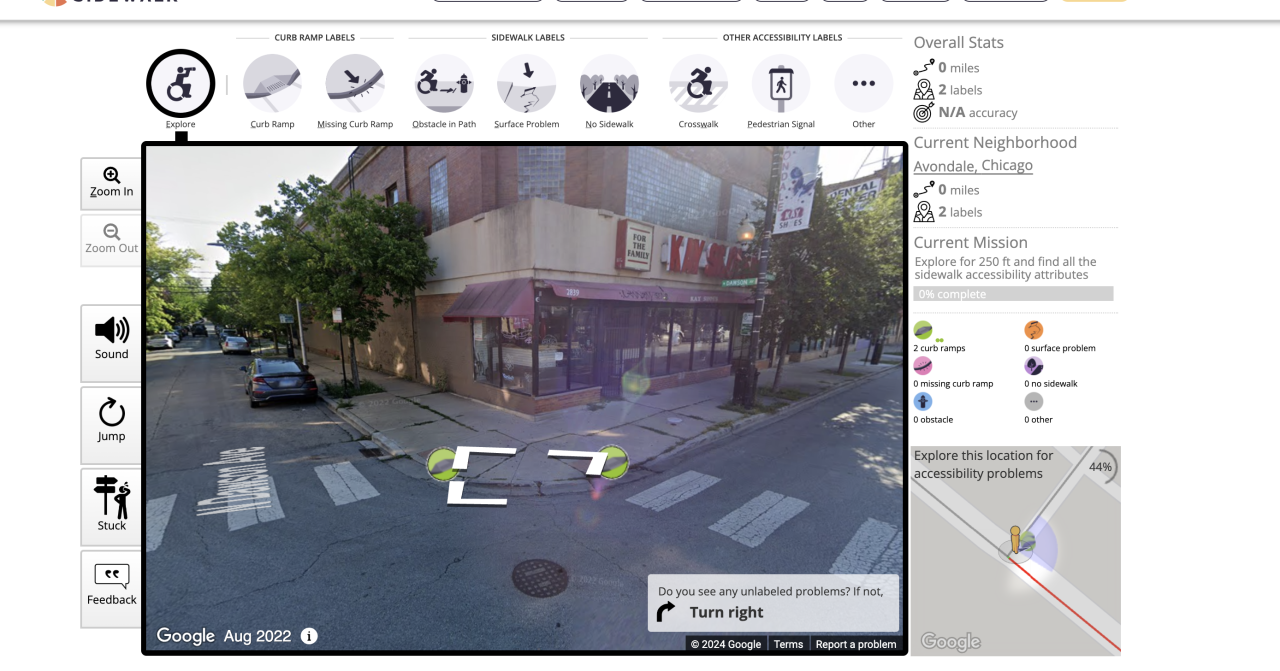Select the Curb Ramp label tool

272,83
